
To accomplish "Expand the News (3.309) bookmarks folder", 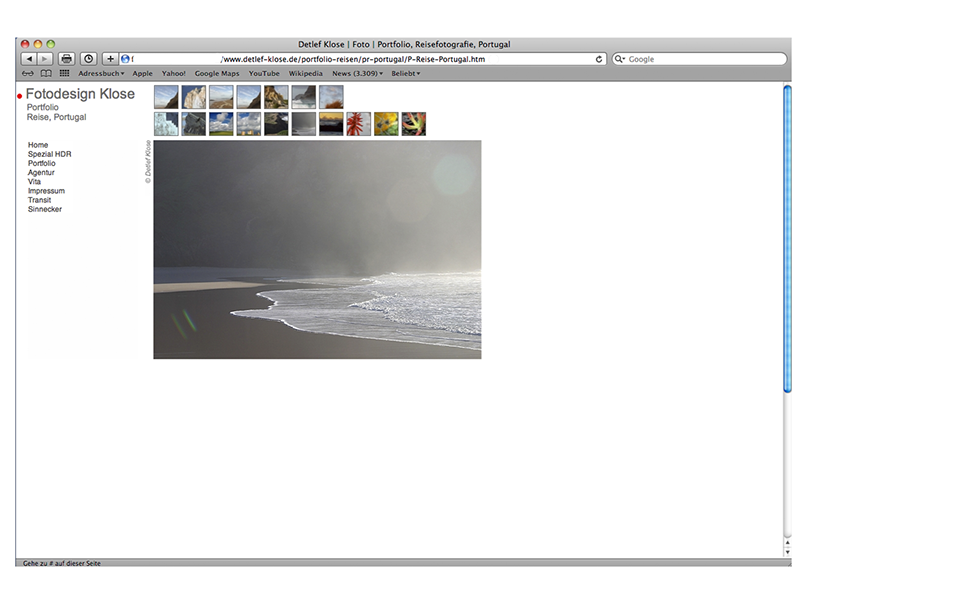I will point(357,73).
